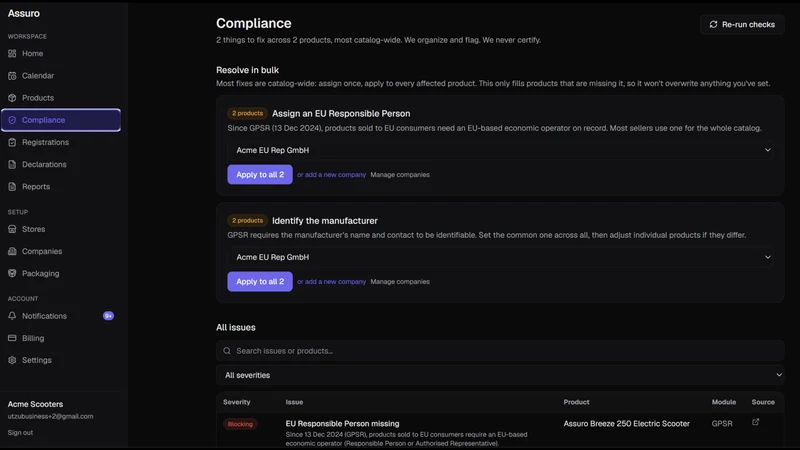Click the '2 products' badge beside Identify the manufacturer
The image size is (800, 450).
point(247,220)
